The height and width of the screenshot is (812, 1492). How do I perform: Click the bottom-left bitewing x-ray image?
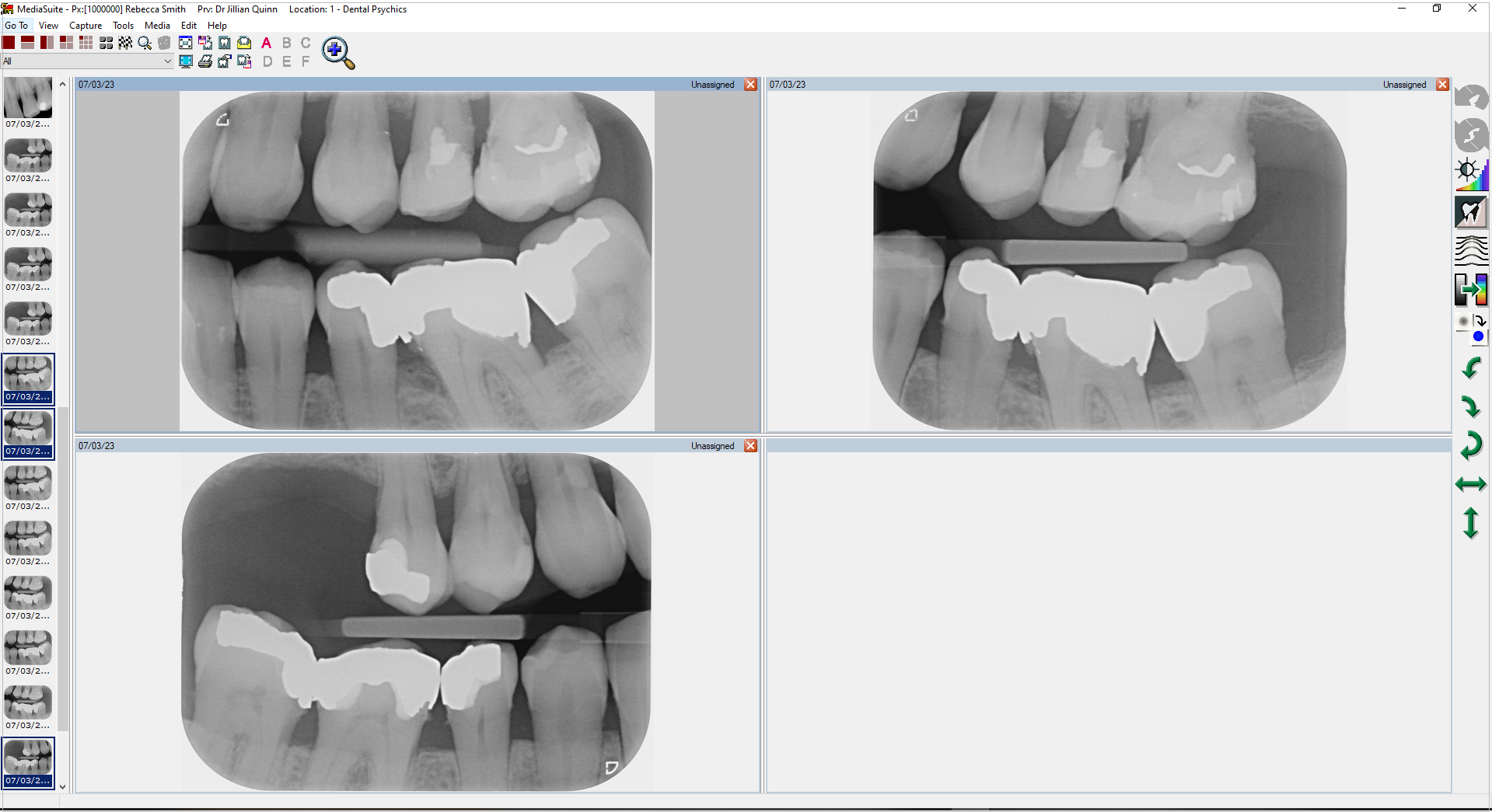pos(417,622)
